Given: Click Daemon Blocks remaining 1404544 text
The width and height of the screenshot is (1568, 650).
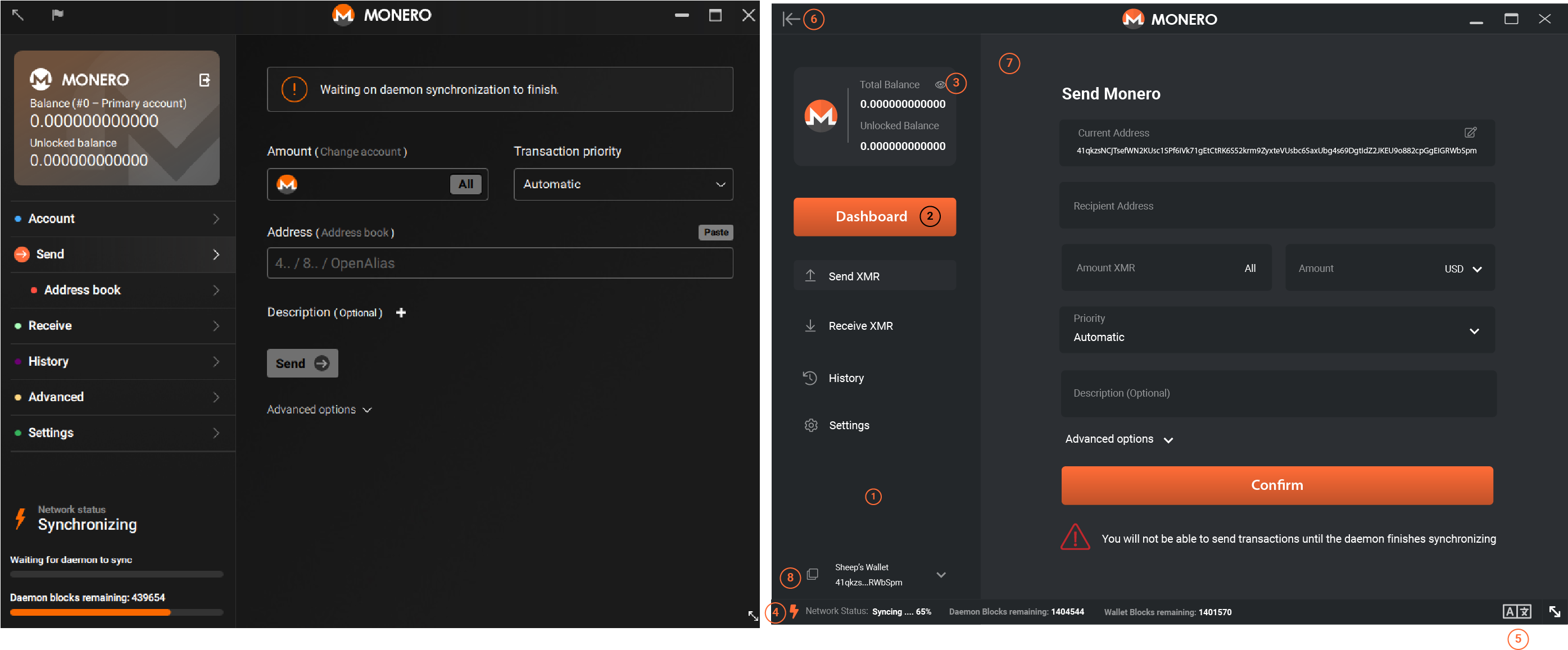Looking at the screenshot, I should point(1016,612).
